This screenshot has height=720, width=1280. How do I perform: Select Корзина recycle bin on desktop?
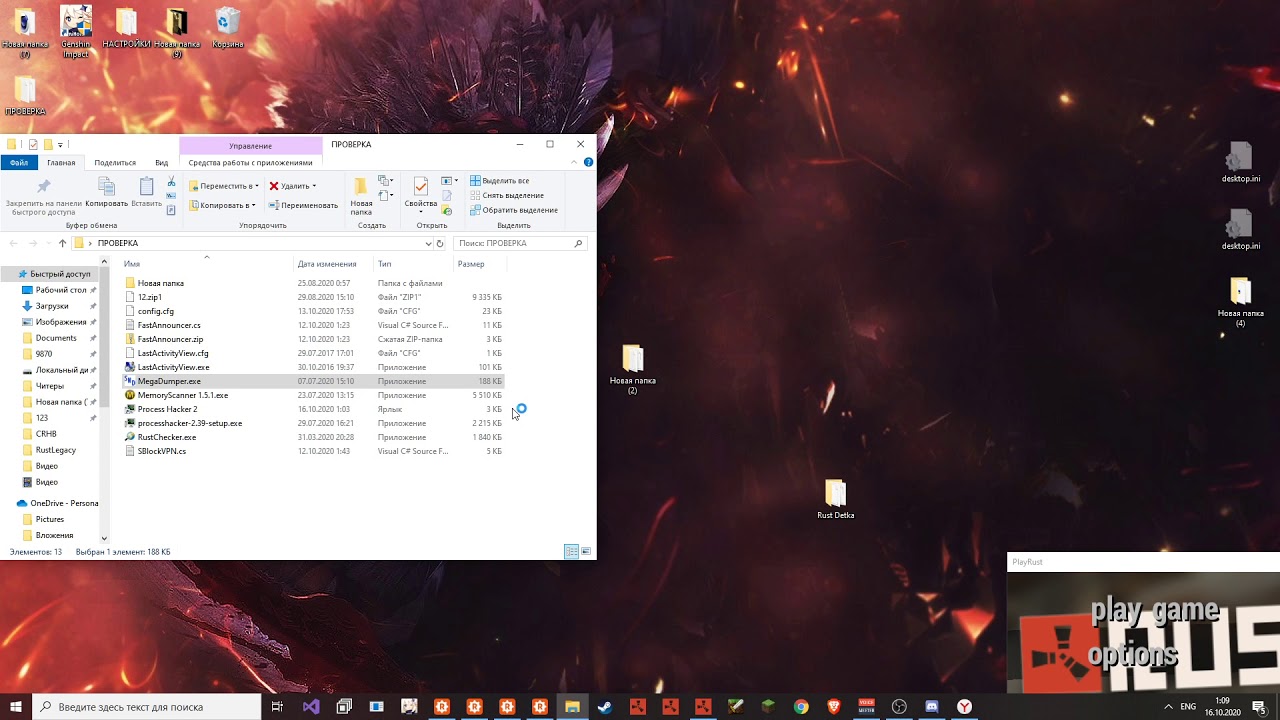tap(228, 28)
